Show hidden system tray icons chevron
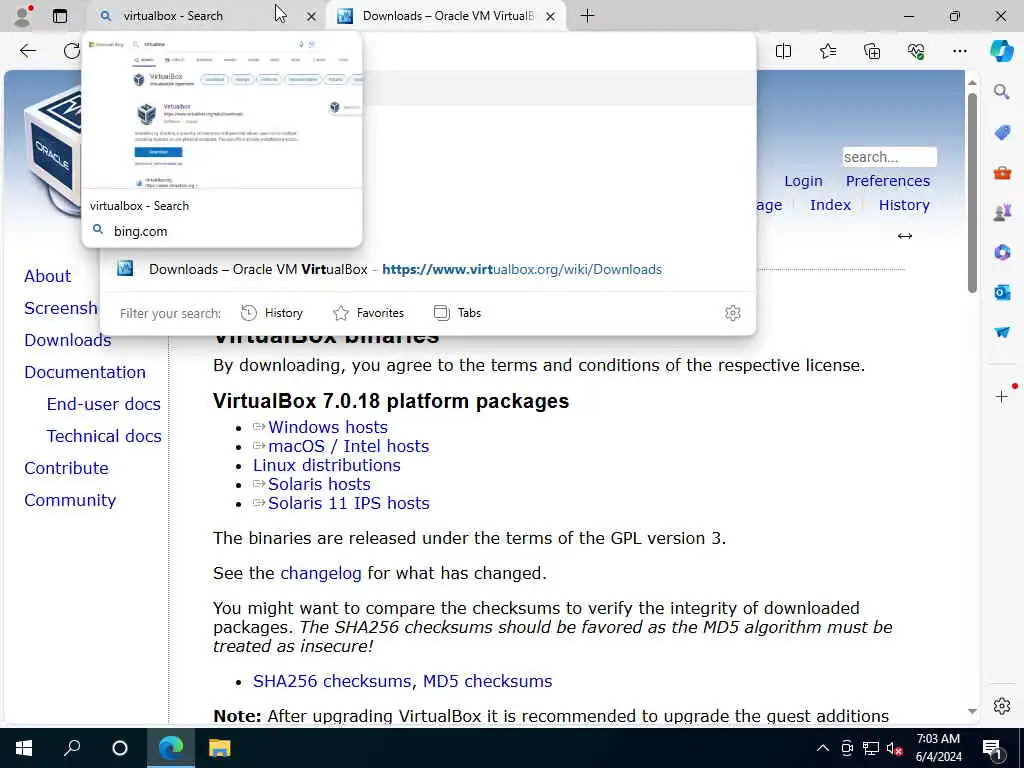The height and width of the screenshot is (768, 1024). (x=823, y=748)
